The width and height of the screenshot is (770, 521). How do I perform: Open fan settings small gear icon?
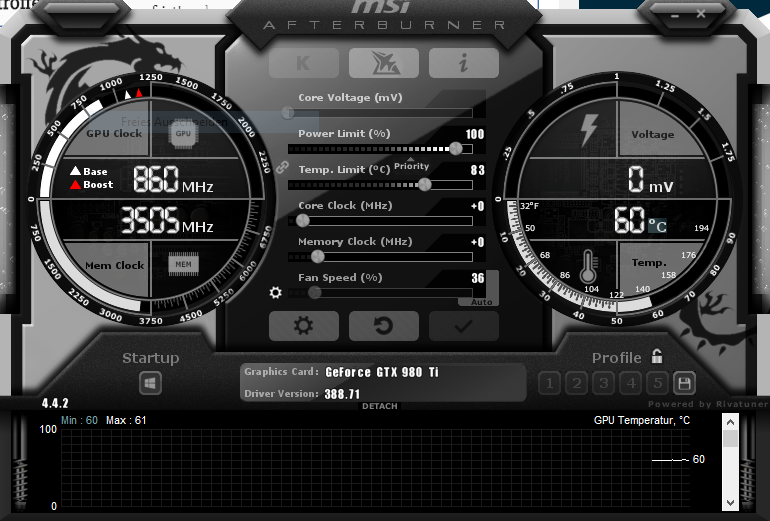click(x=275, y=293)
